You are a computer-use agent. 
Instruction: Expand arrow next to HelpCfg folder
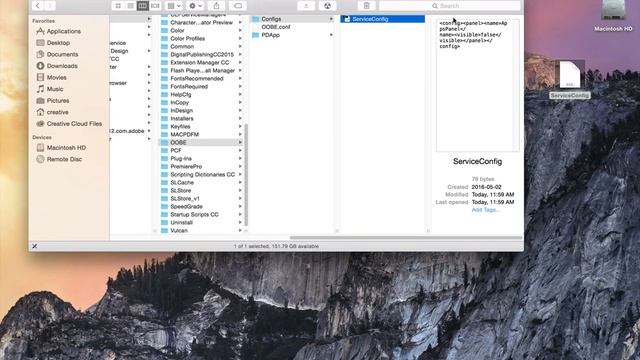click(240, 95)
